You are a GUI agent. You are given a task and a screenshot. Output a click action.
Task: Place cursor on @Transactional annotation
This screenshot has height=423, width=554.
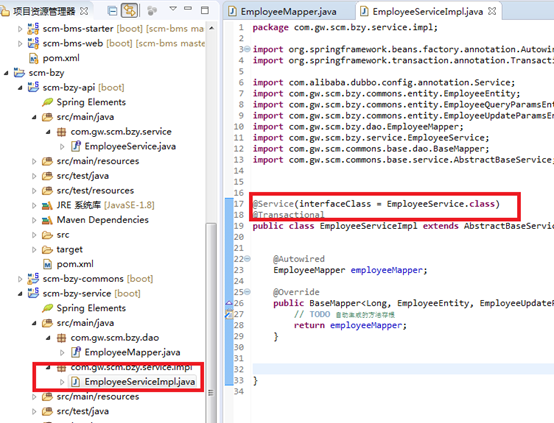pos(288,215)
